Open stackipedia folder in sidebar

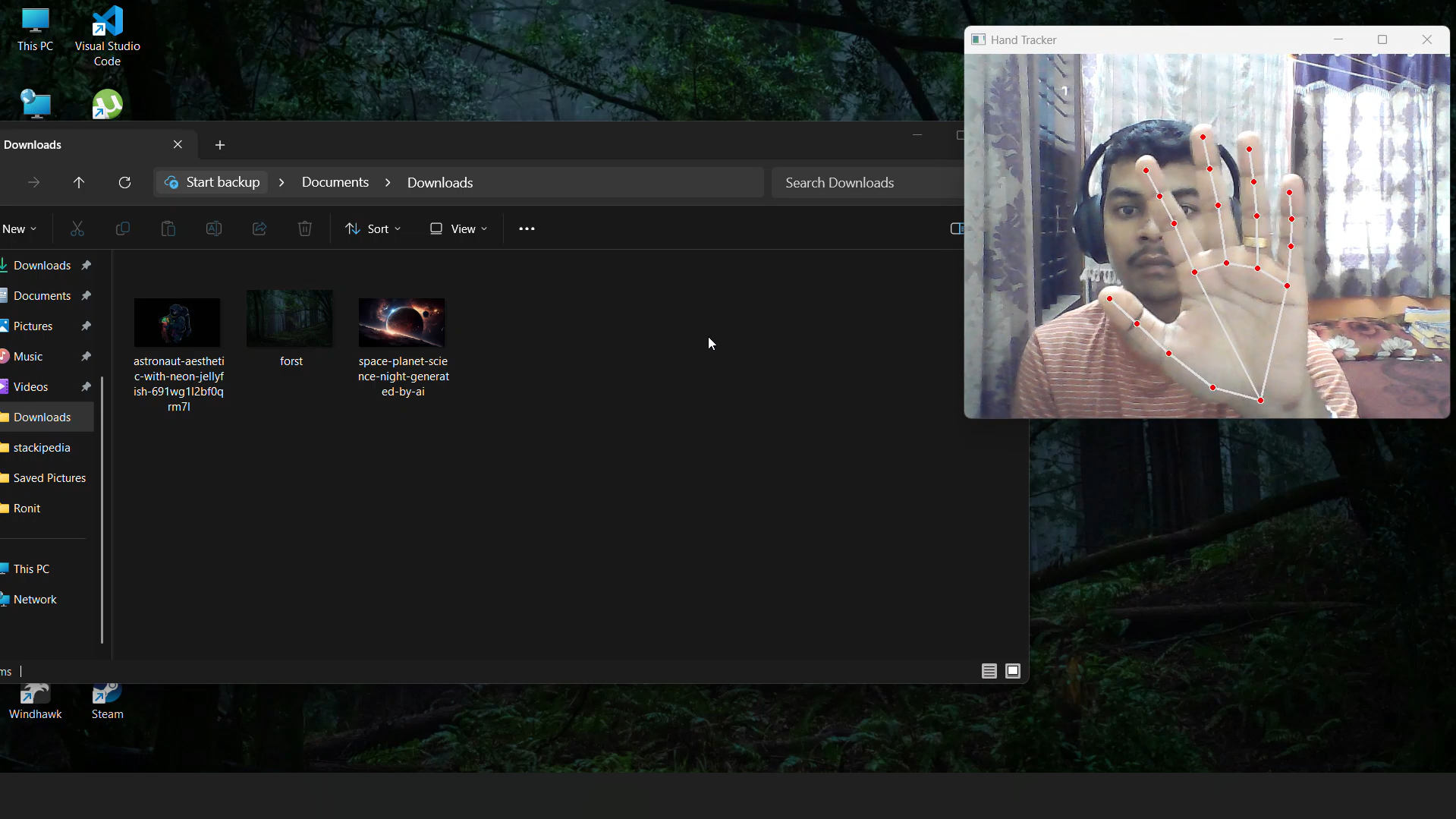click(42, 448)
